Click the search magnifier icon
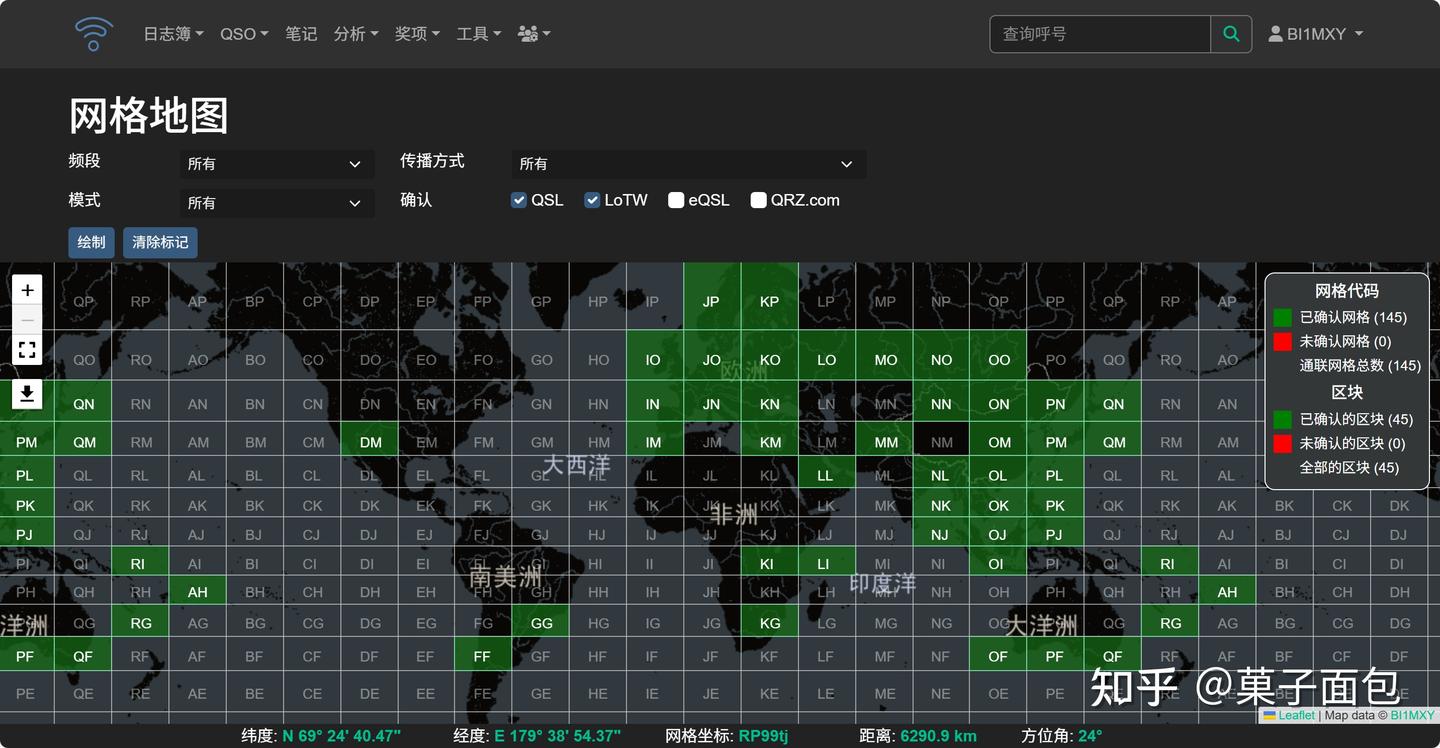 pos(1230,33)
